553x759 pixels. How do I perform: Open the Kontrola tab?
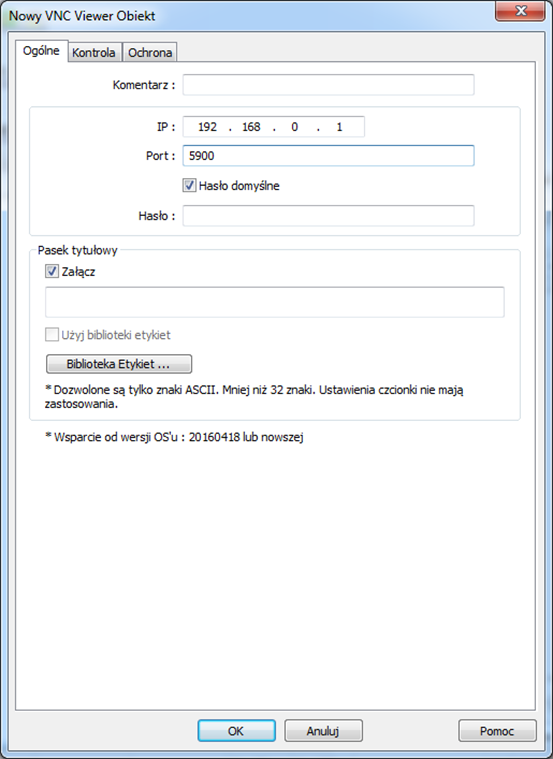click(94, 53)
